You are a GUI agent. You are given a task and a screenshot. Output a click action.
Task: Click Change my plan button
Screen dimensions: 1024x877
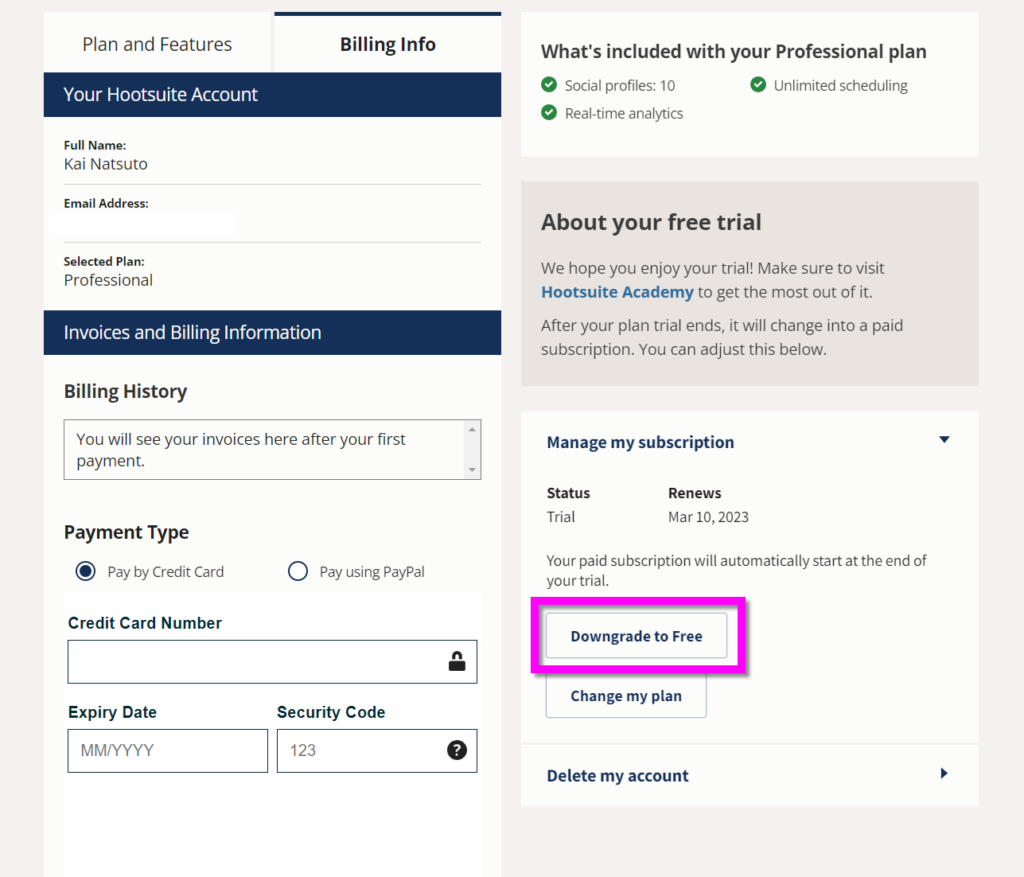coord(626,696)
